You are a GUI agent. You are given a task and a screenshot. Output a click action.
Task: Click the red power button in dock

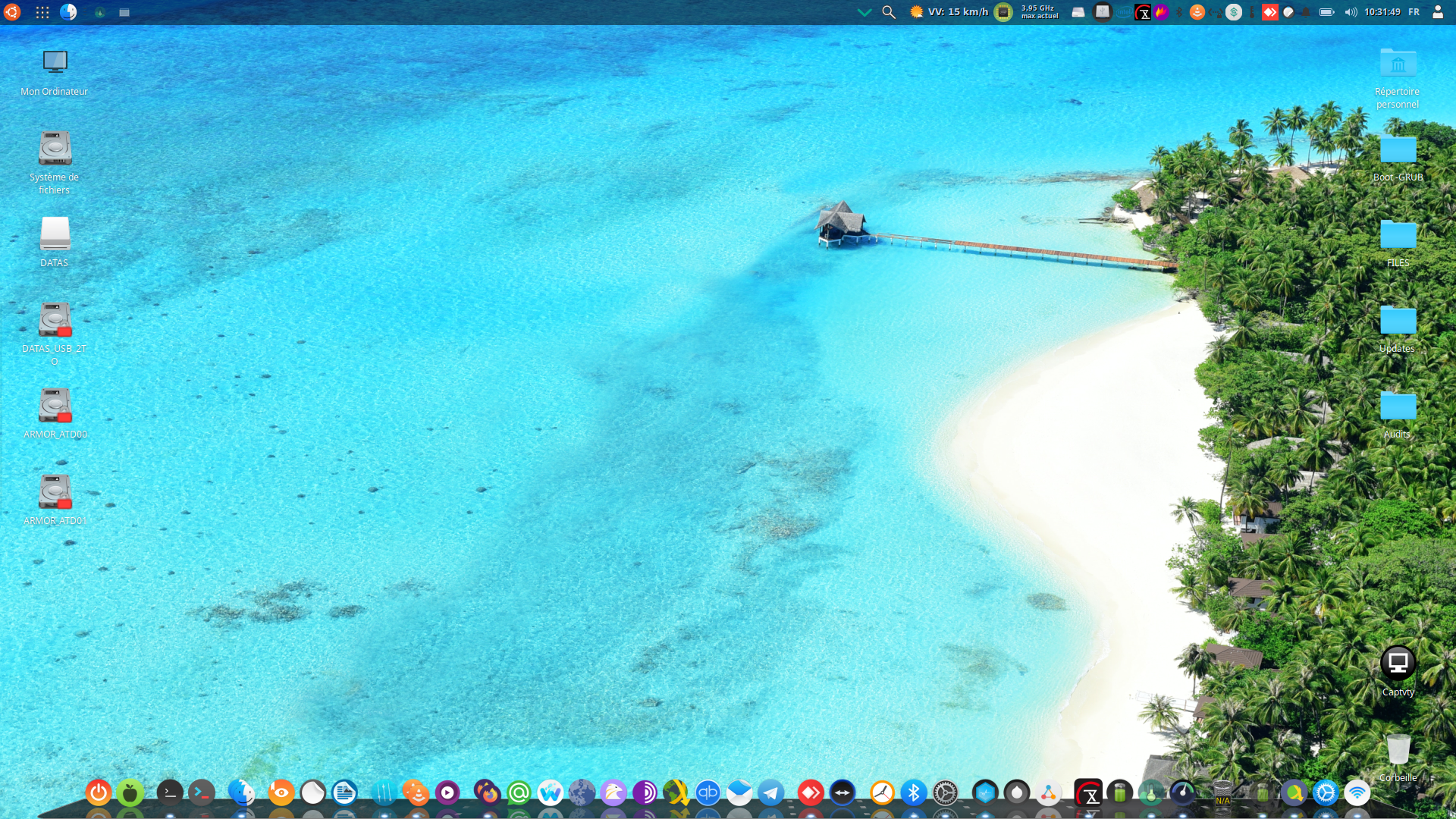(98, 793)
